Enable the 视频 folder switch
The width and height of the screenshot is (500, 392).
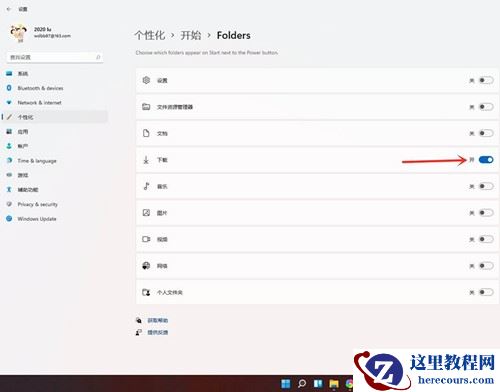pyautogui.click(x=486, y=239)
